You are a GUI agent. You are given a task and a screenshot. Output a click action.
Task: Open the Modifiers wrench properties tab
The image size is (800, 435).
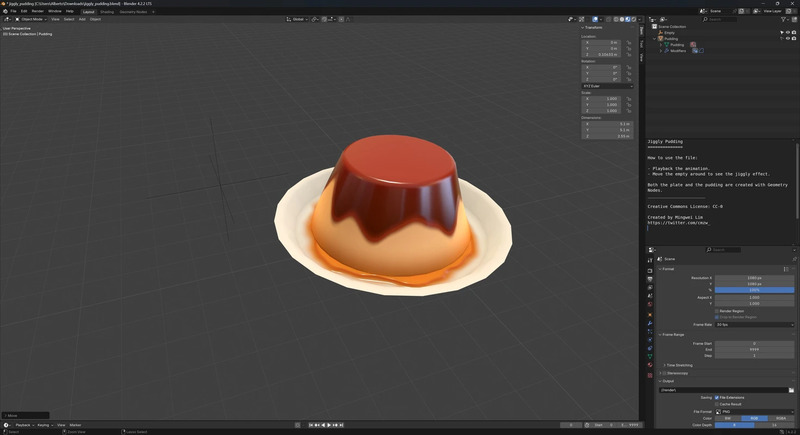[650, 324]
